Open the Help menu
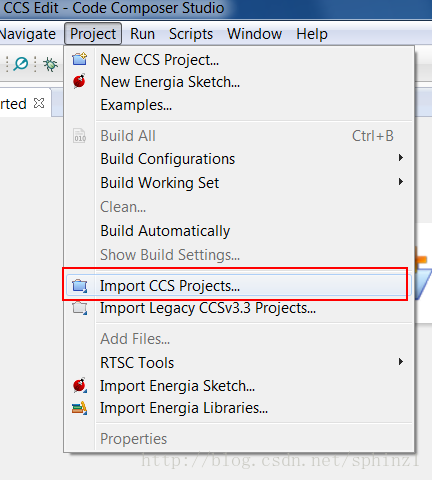 (312, 34)
